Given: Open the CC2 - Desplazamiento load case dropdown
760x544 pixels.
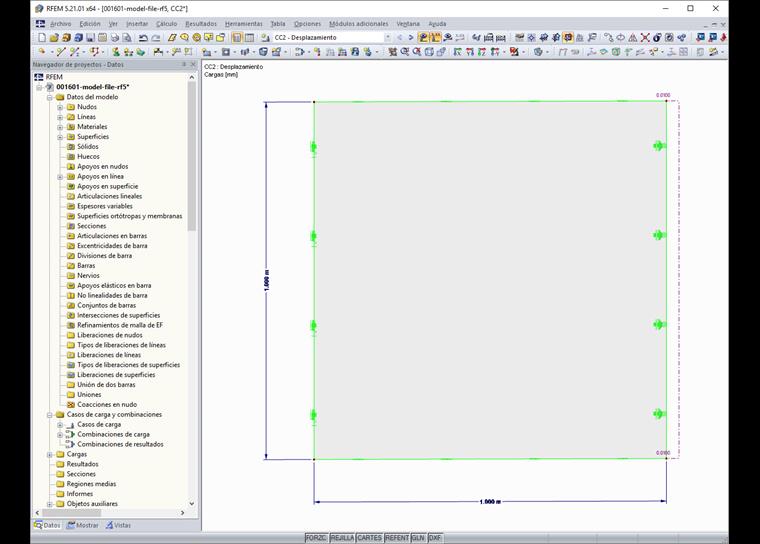Looking at the screenshot, I should [x=387, y=37].
